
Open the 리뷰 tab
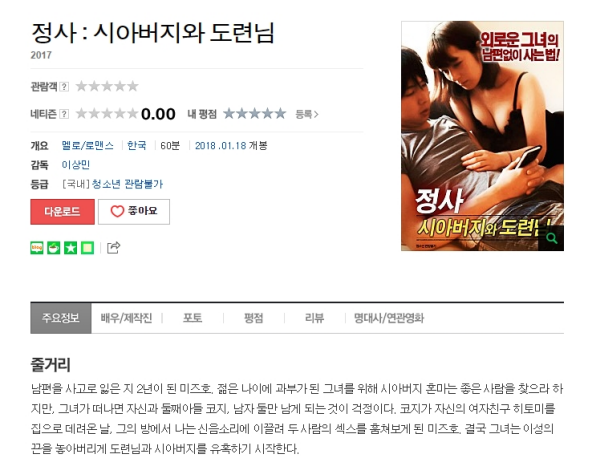pos(315,318)
